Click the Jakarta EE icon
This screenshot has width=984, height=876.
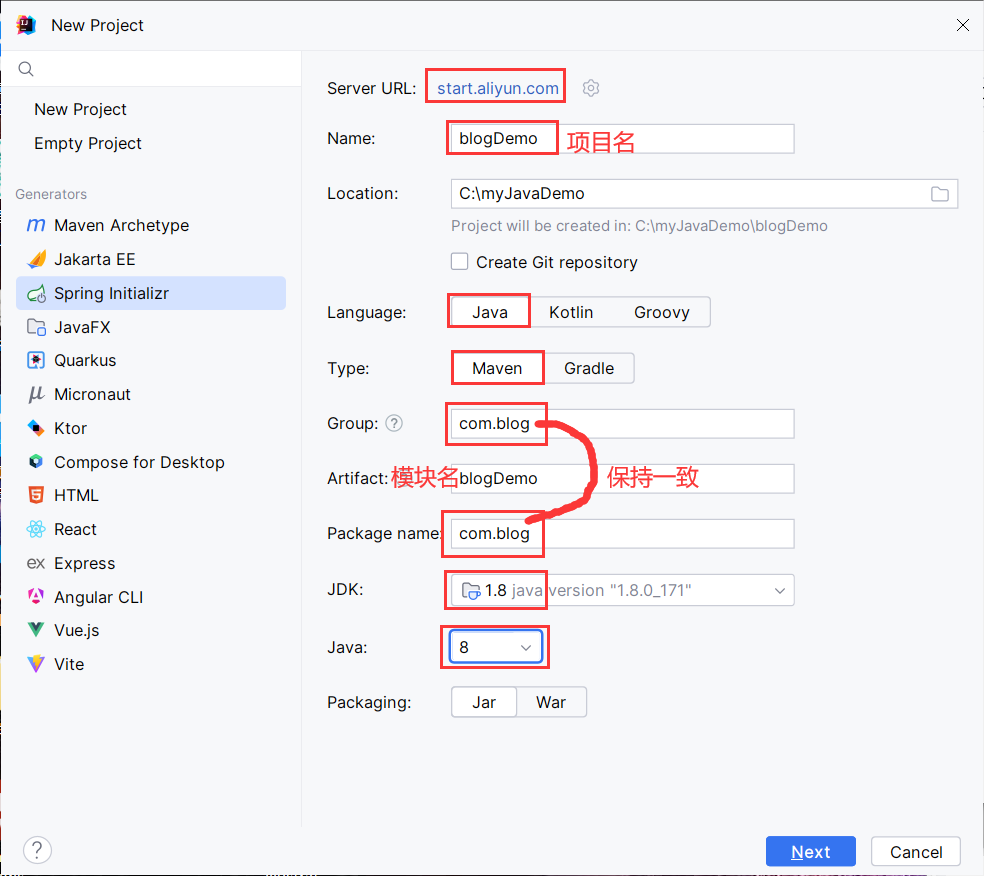click(x=36, y=259)
